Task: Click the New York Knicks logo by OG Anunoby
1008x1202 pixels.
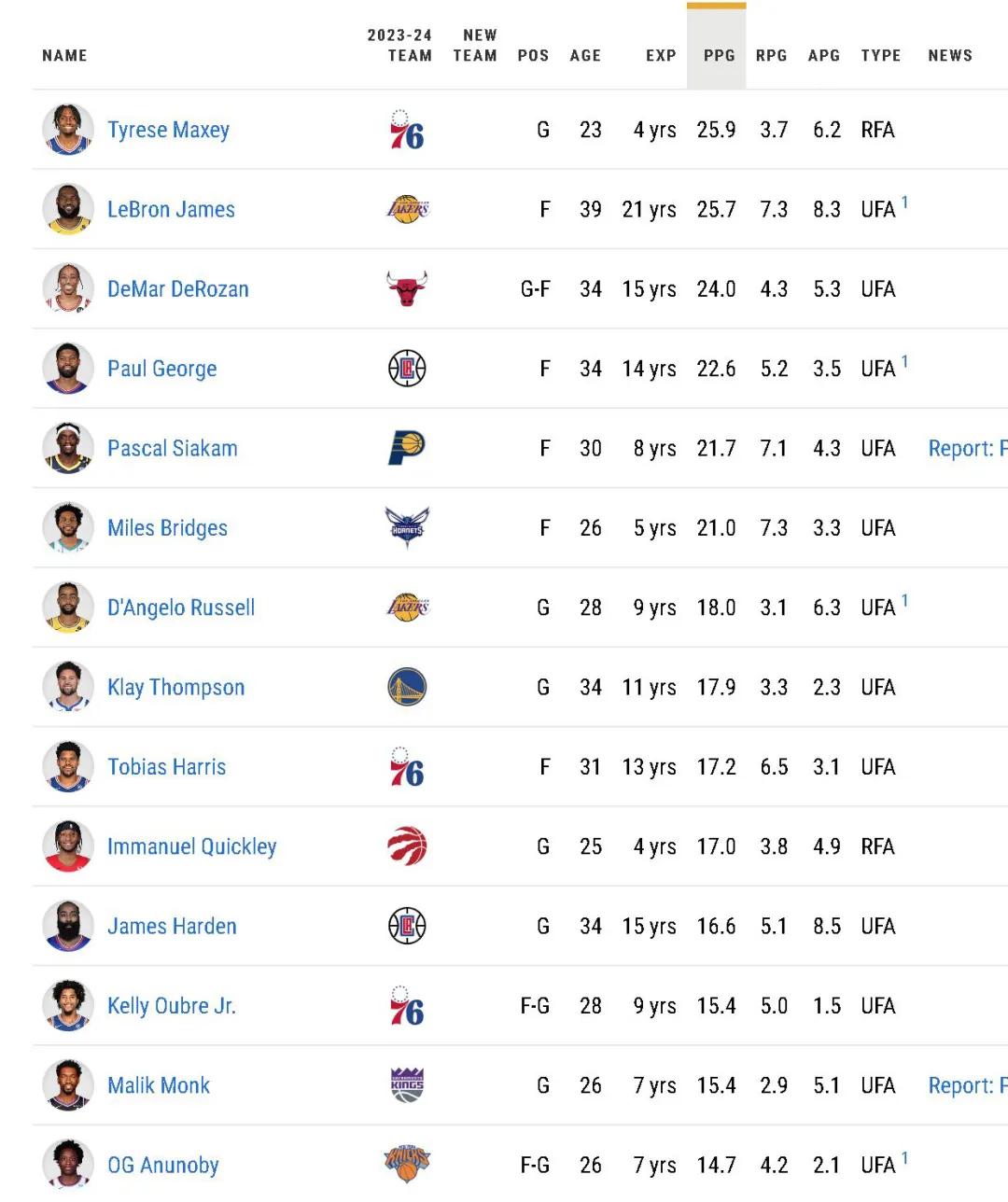Action: tap(407, 1164)
